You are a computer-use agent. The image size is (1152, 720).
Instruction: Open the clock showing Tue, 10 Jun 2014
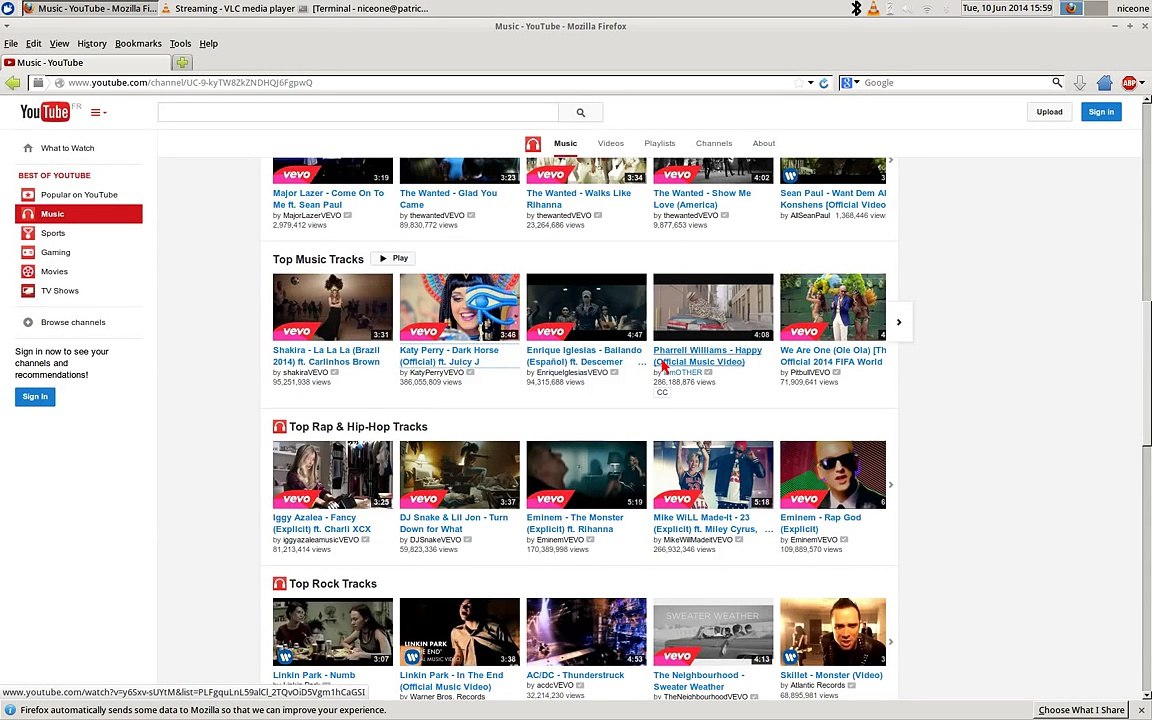pos(1007,8)
